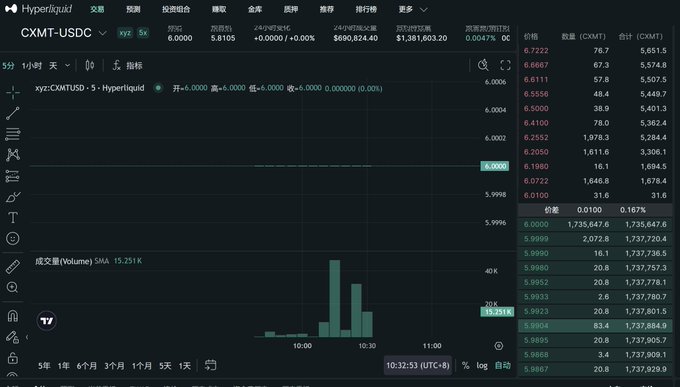Select the 1小时 interval
The height and width of the screenshot is (387, 680).
(x=32, y=66)
